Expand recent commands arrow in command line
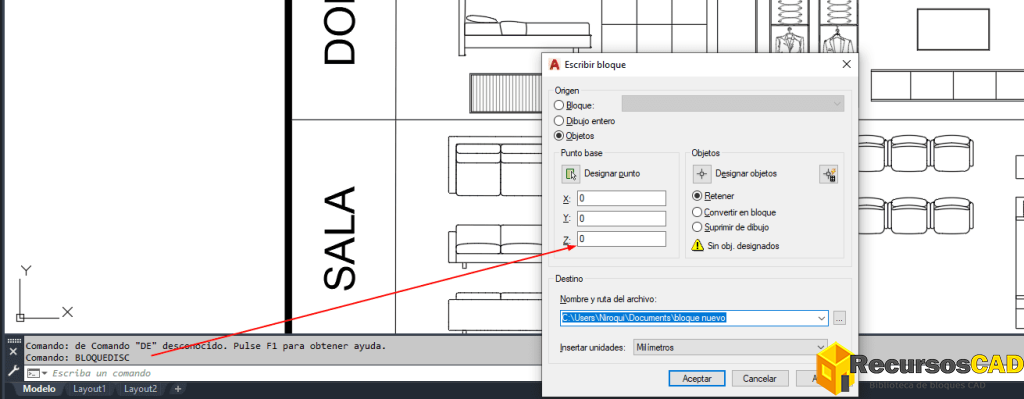Image resolution: width=1024 pixels, height=399 pixels. 44,373
